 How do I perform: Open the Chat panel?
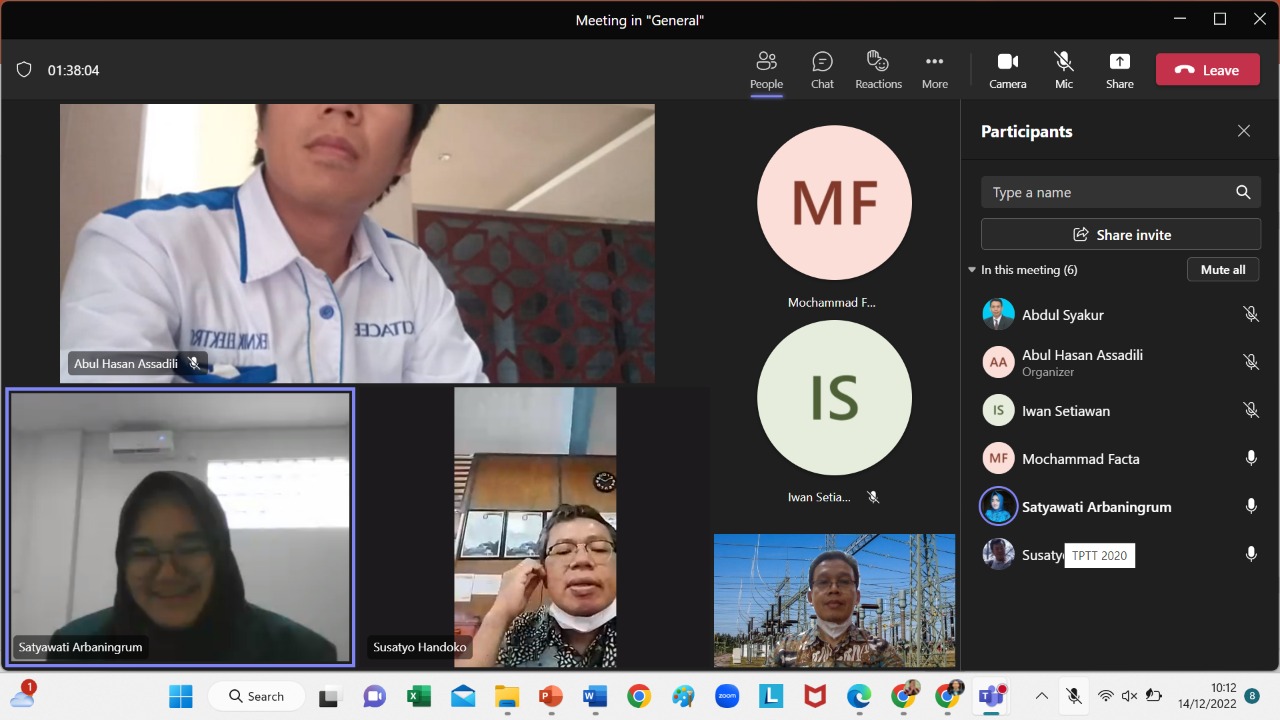(x=822, y=70)
